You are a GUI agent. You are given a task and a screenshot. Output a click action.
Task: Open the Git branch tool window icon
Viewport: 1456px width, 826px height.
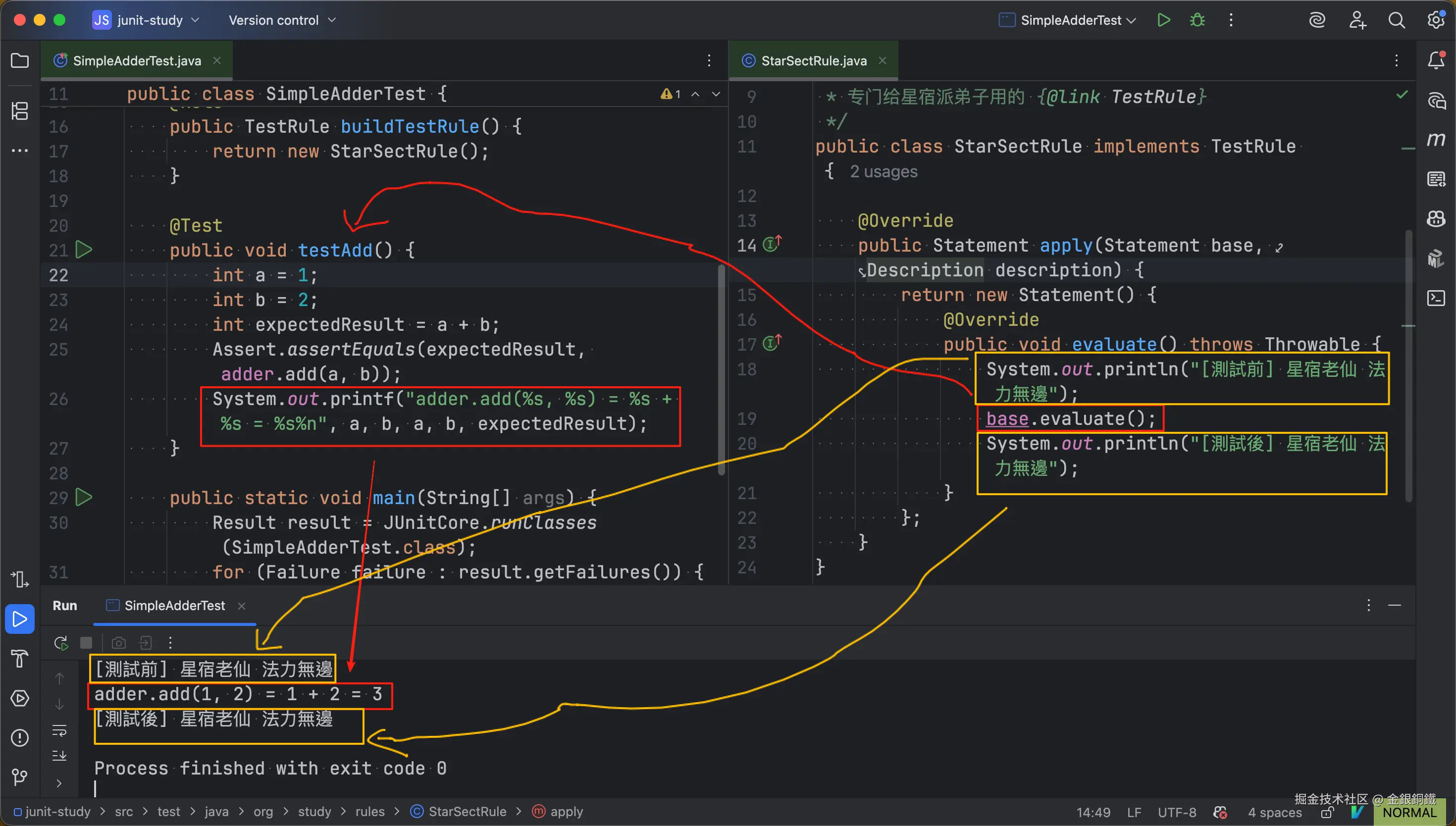[20, 776]
